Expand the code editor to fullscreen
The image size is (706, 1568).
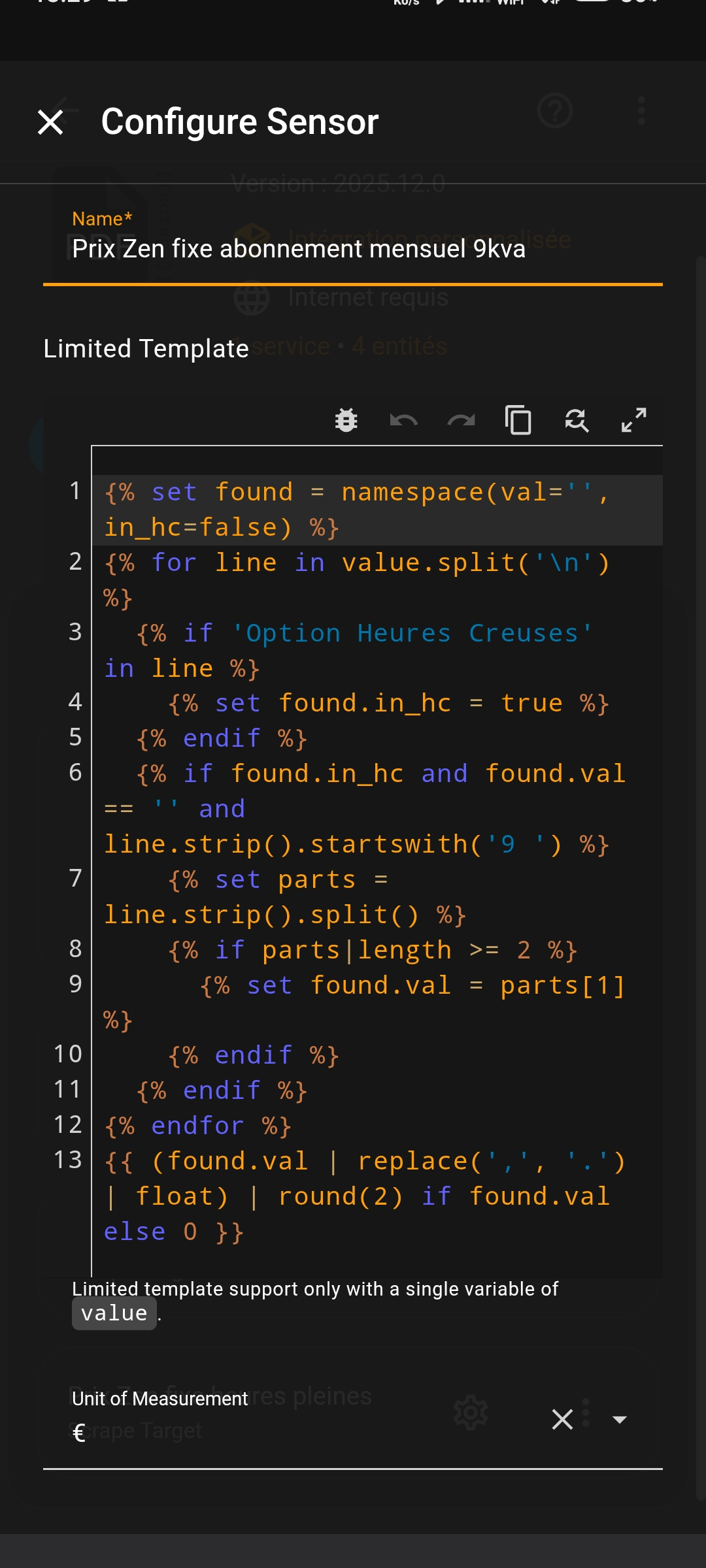tap(633, 420)
